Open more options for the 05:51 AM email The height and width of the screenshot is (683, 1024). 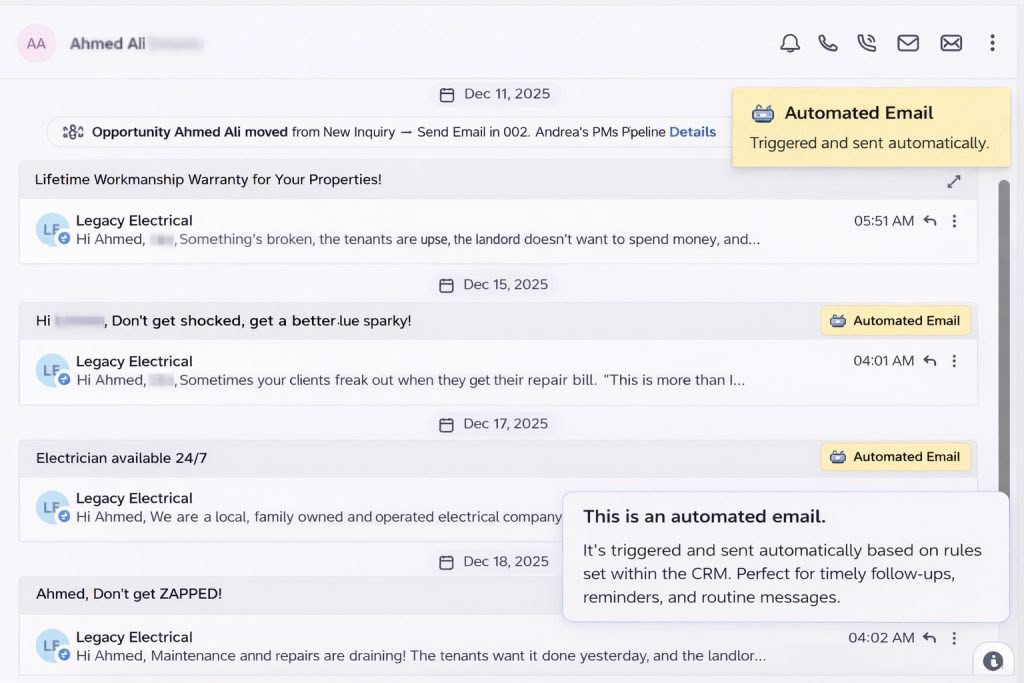tap(954, 221)
